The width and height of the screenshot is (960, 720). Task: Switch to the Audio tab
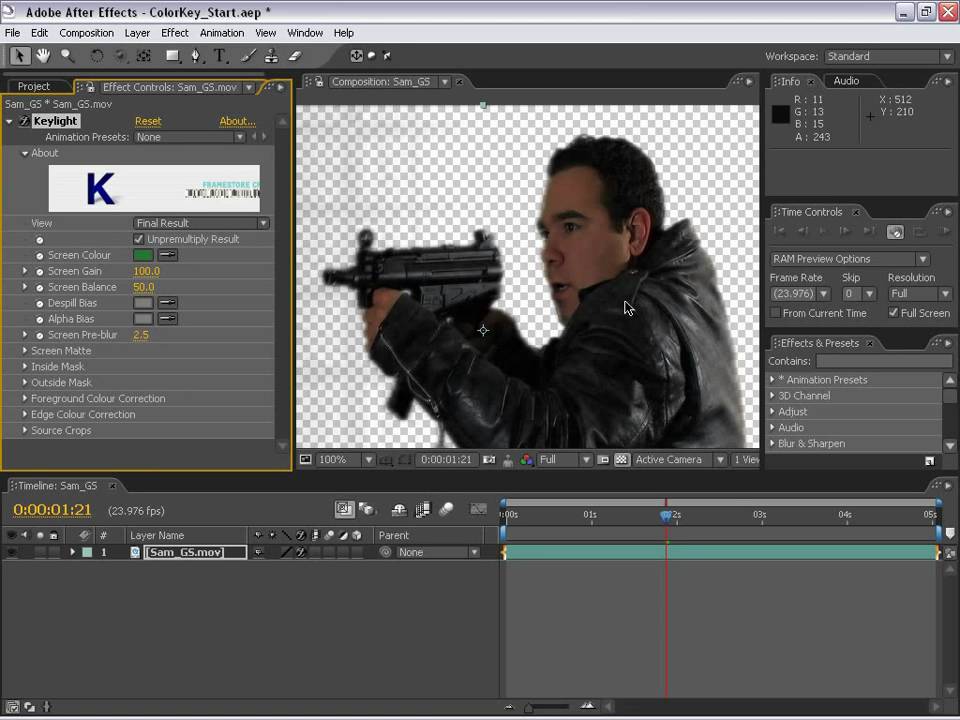(846, 81)
